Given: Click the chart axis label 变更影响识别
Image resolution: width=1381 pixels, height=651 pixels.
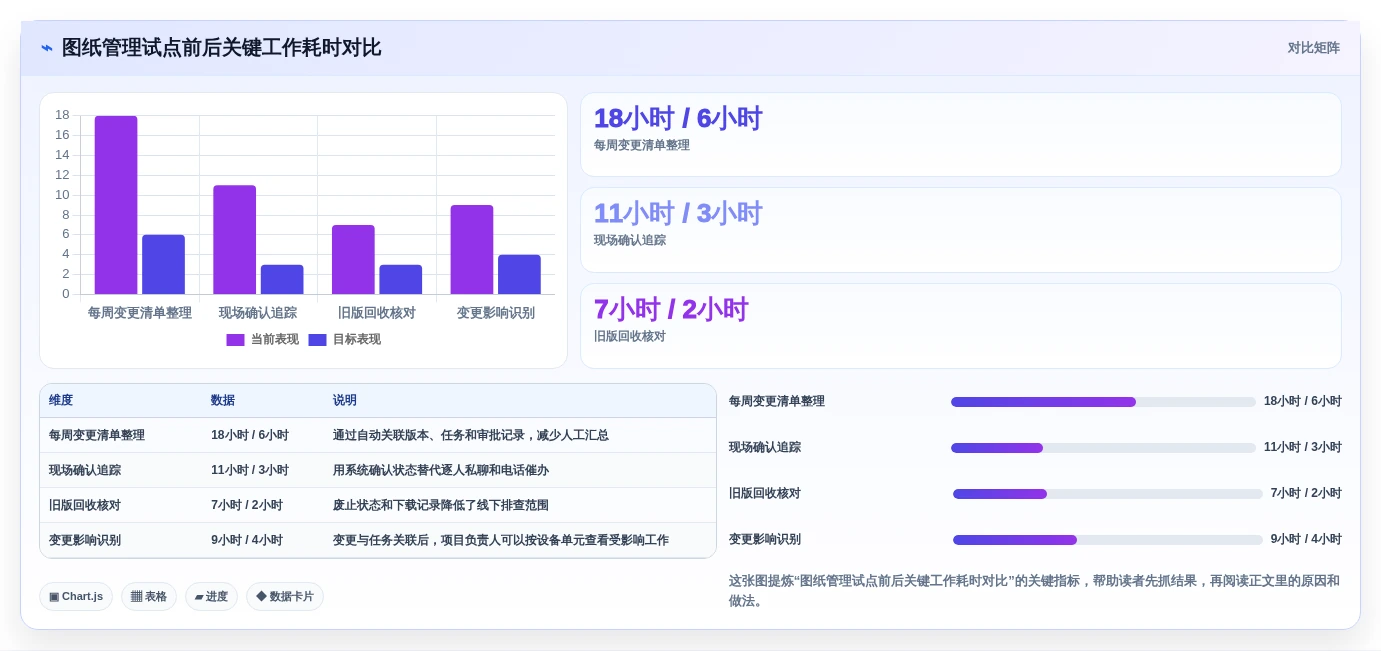Looking at the screenshot, I should (x=496, y=313).
